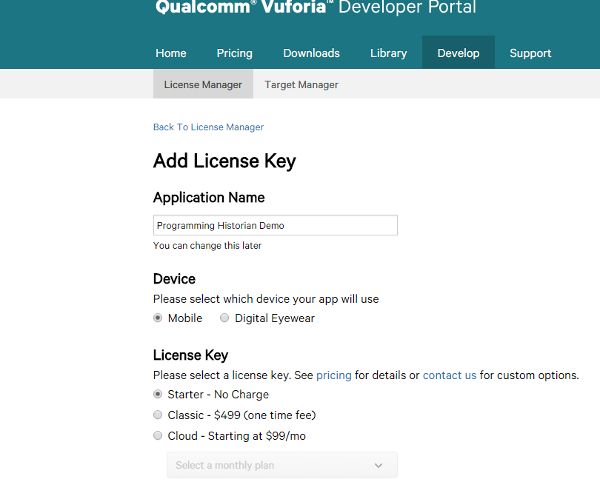600x482 pixels.
Task: Navigate to the Library section
Action: (388, 53)
